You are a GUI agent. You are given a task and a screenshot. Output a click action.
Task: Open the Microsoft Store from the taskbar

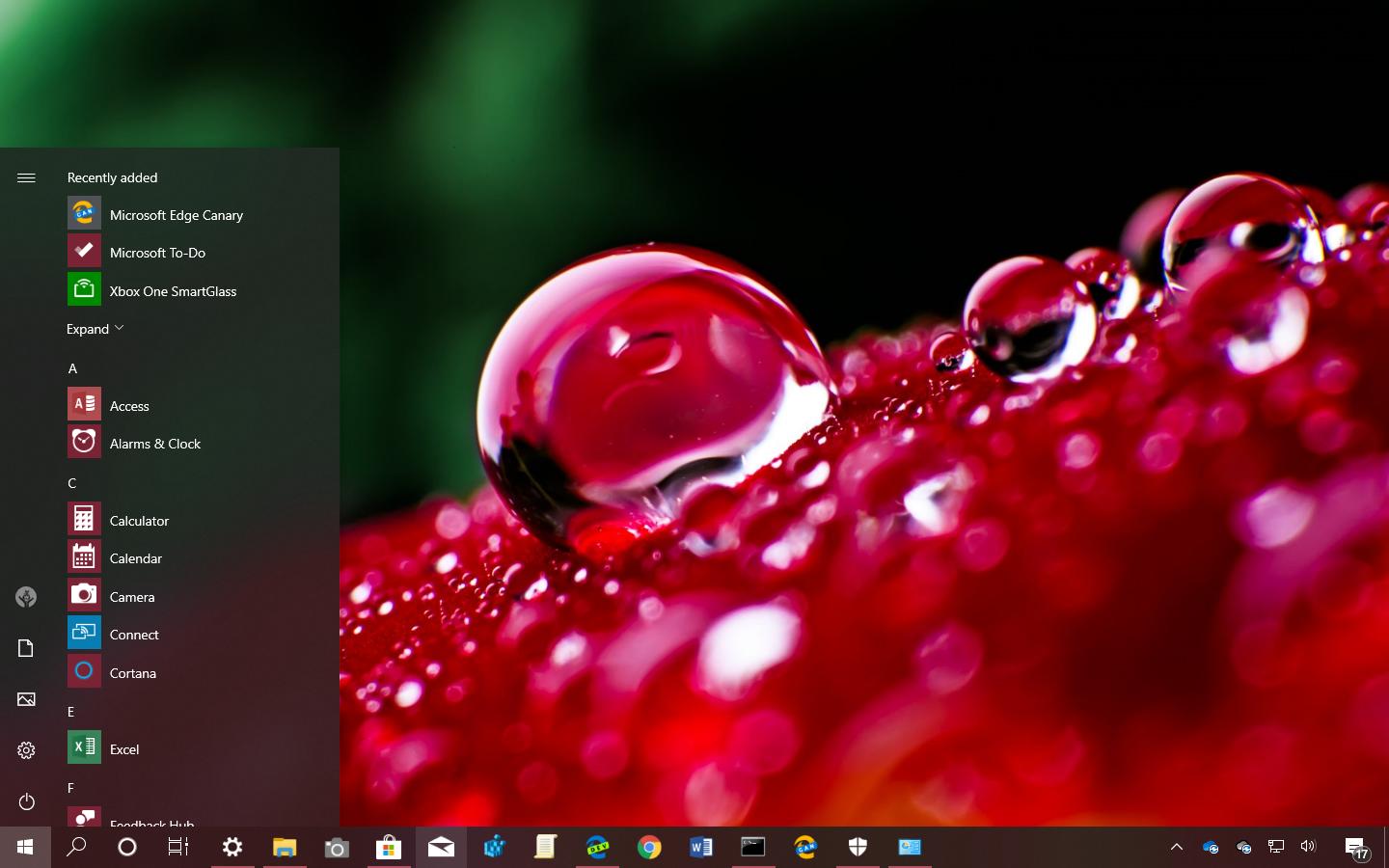pos(389,847)
